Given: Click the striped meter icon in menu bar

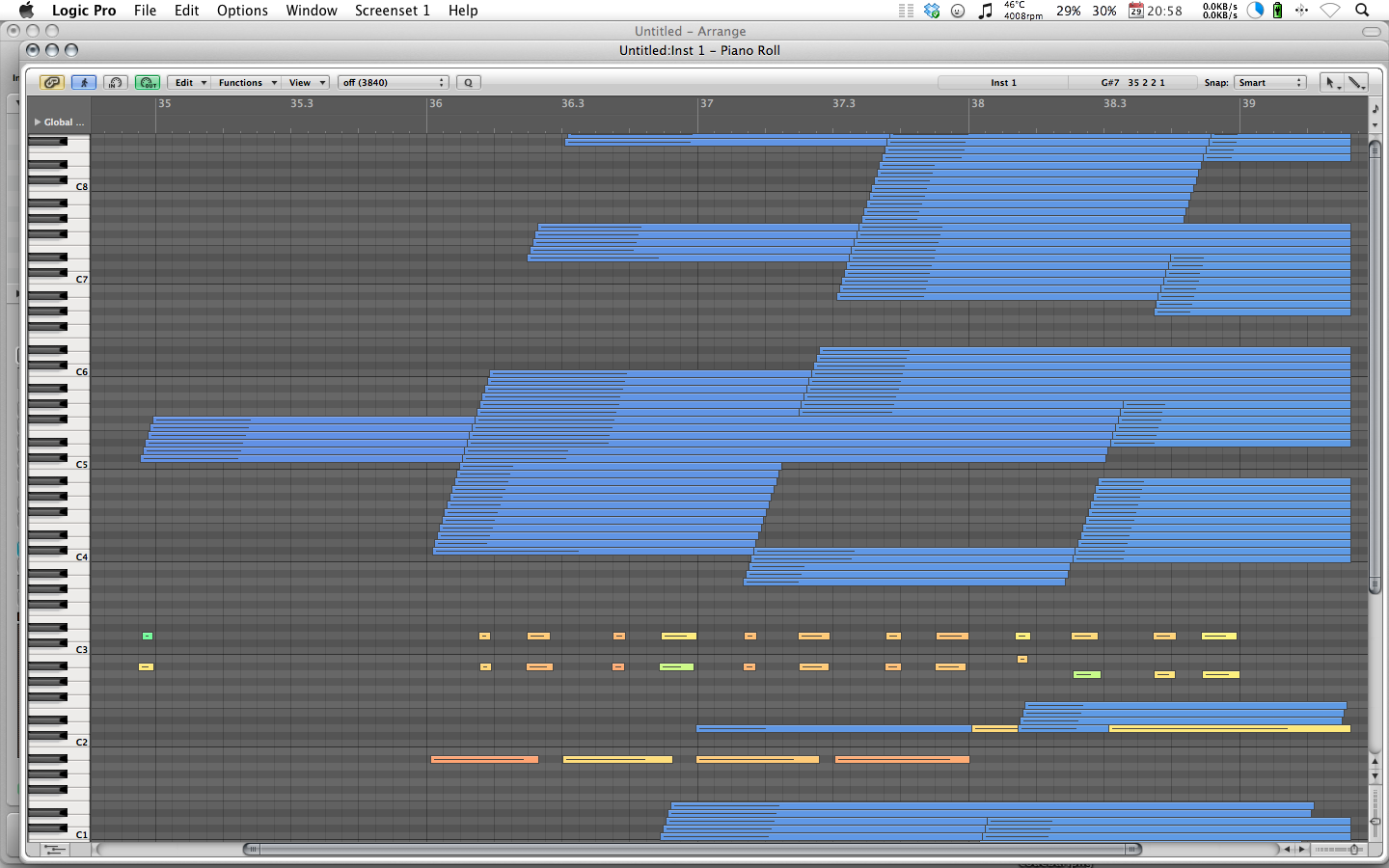Looking at the screenshot, I should 906,11.
